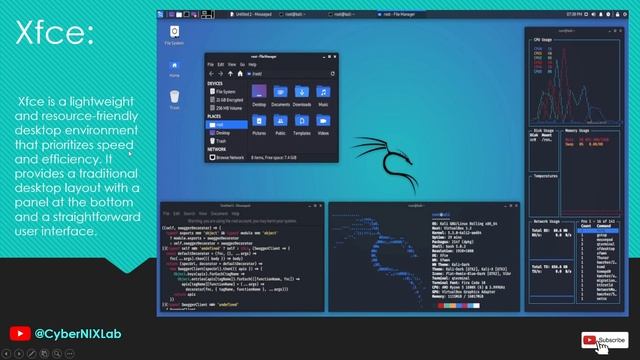Open the Home desktop icon
Image resolution: width=640 pixels, height=360 pixels.
[174, 69]
